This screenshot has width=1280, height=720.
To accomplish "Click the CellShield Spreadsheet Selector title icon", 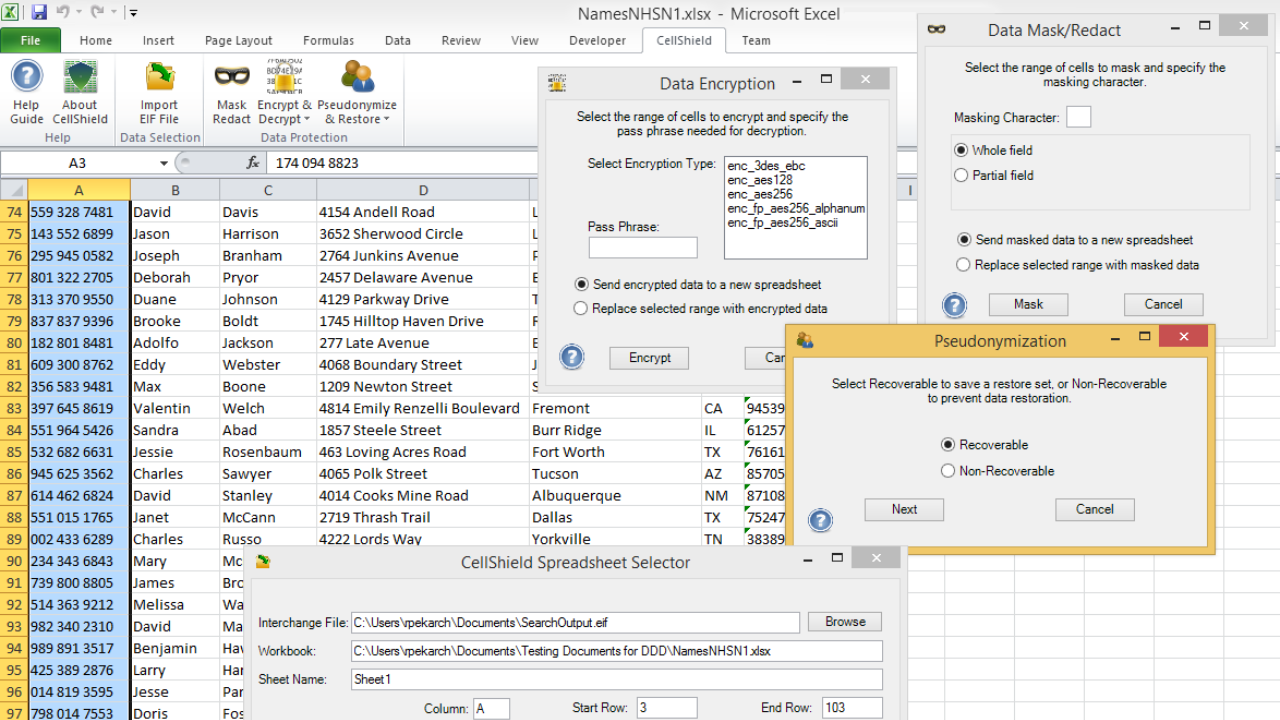I will click(x=263, y=561).
